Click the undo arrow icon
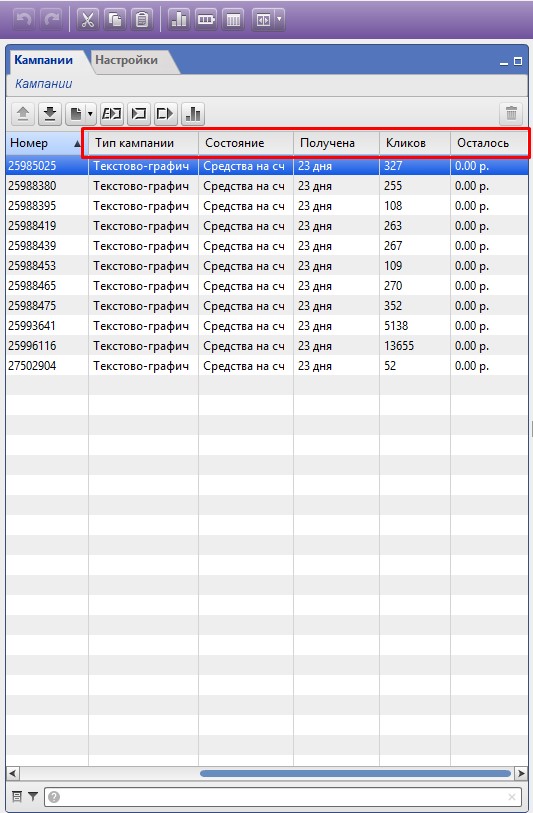Viewport: 533px width, 813px height. click(x=24, y=20)
